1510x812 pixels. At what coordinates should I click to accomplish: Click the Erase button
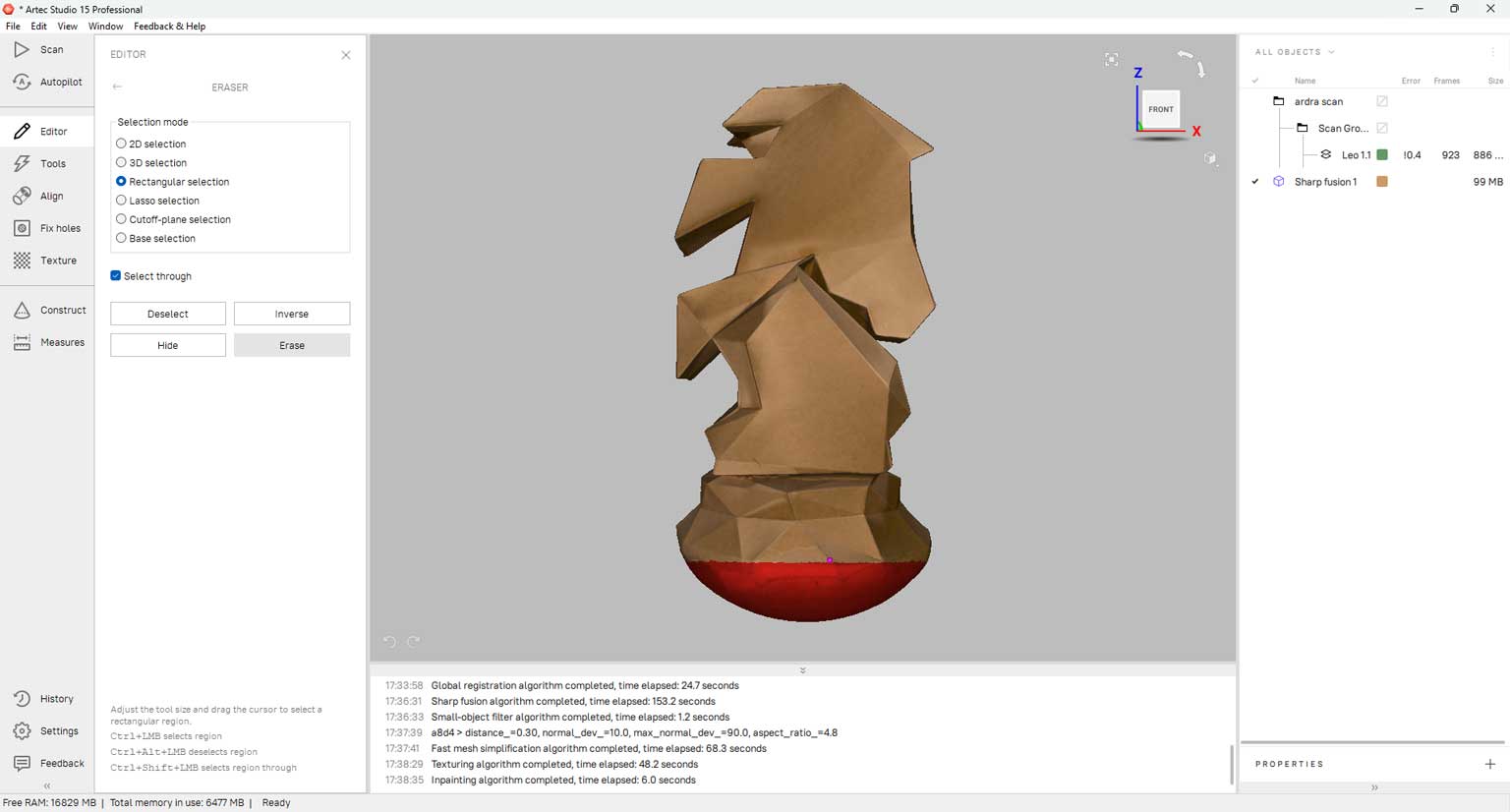(292, 345)
